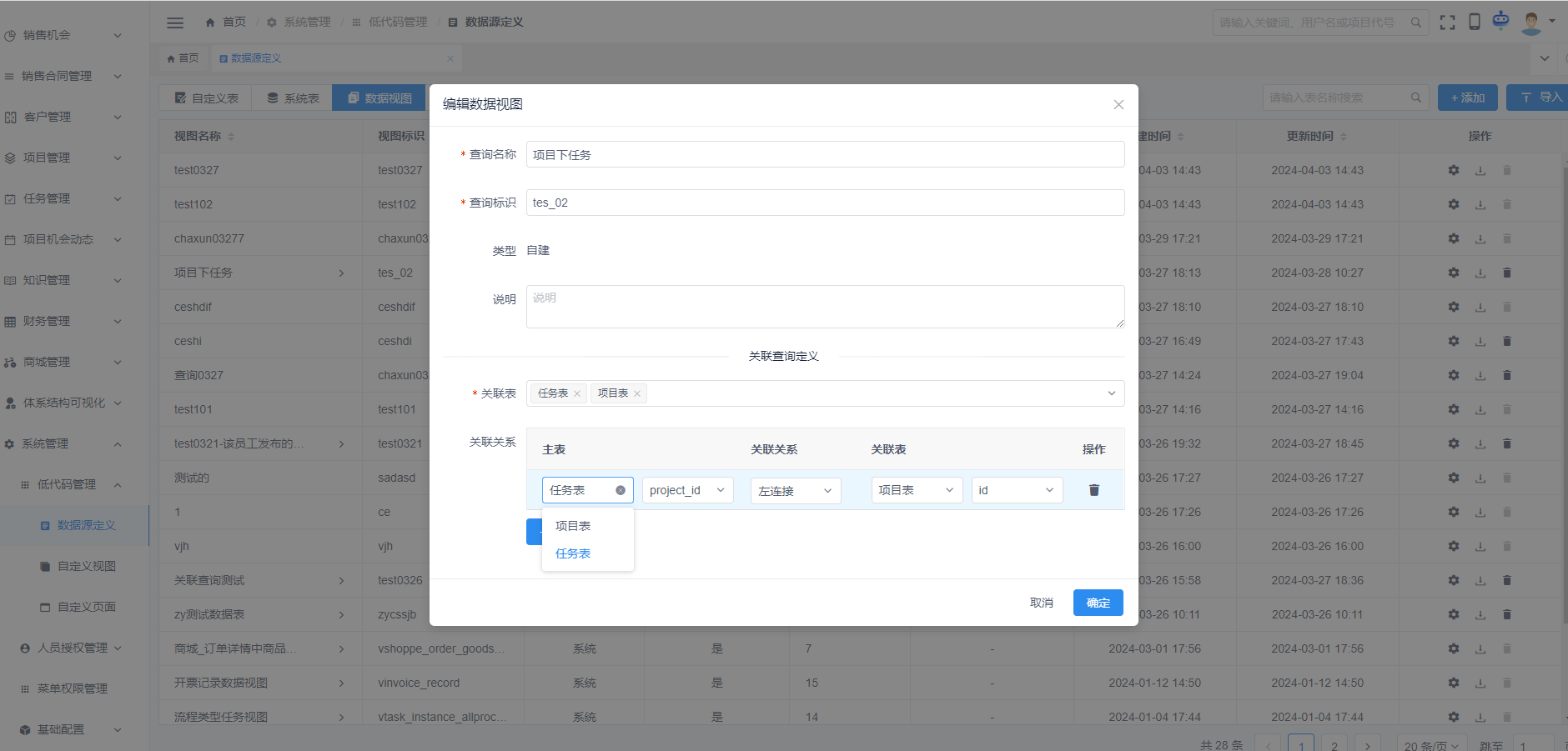Remove the 任务表 tag from 关联表

point(576,394)
